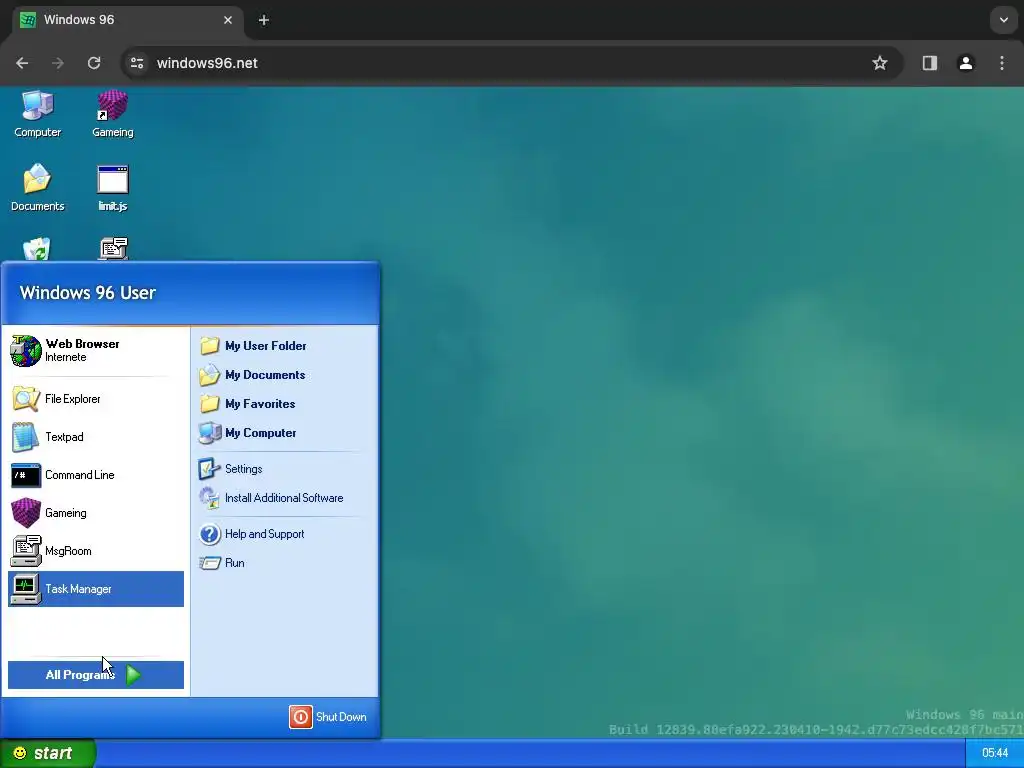Open the tab search dropdown arrow
1024x768 pixels.
point(1004,20)
